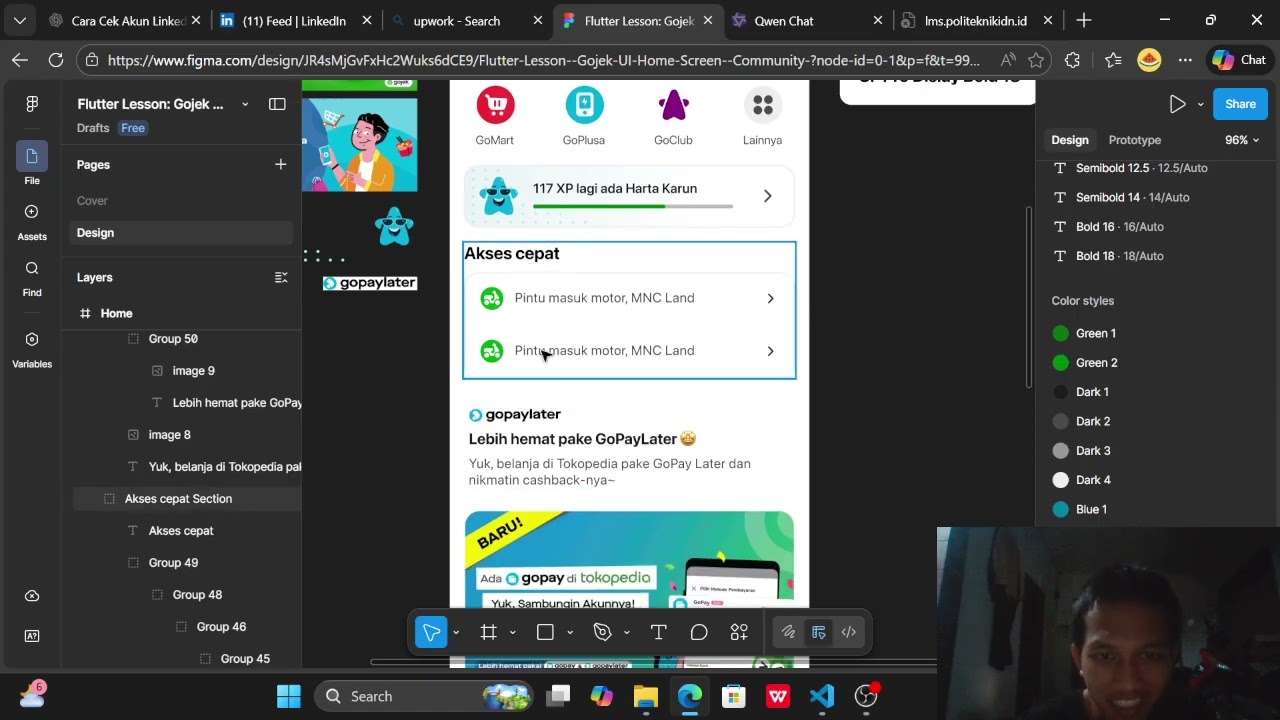
Task: Click the browser address bar URL
Action: (x=543, y=60)
